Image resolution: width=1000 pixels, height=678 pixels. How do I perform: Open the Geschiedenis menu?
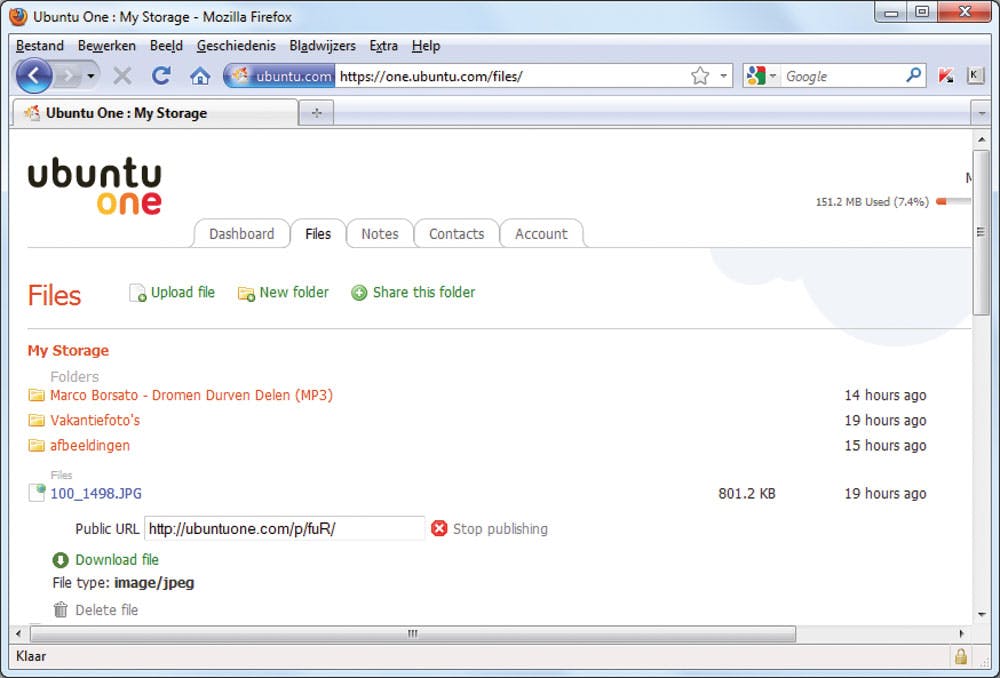[236, 46]
